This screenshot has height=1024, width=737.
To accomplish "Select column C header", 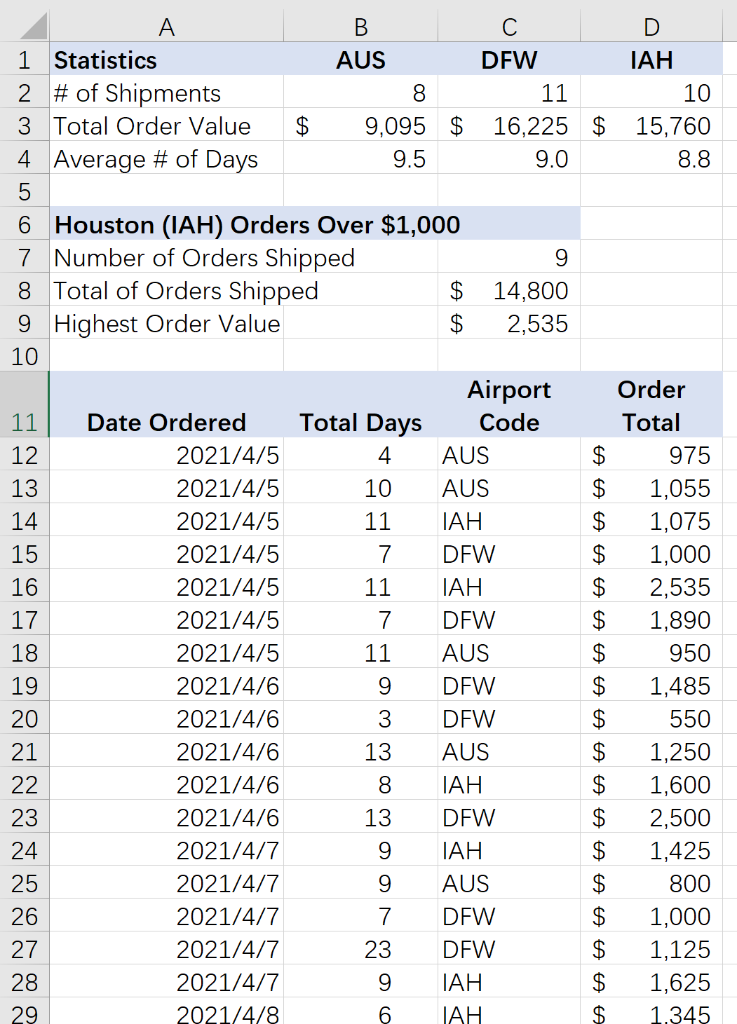I will [x=509, y=27].
